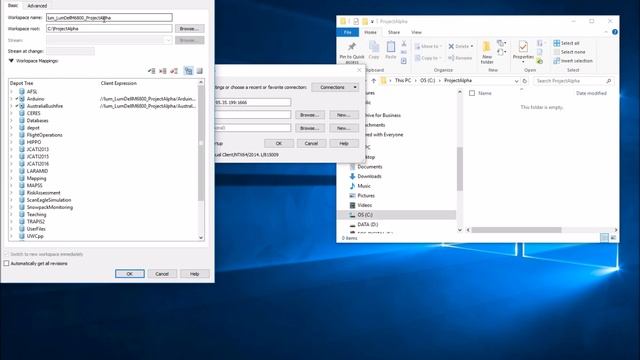The height and width of the screenshot is (360, 640).
Task: Click the CERES depot icon
Action: coord(22,113)
